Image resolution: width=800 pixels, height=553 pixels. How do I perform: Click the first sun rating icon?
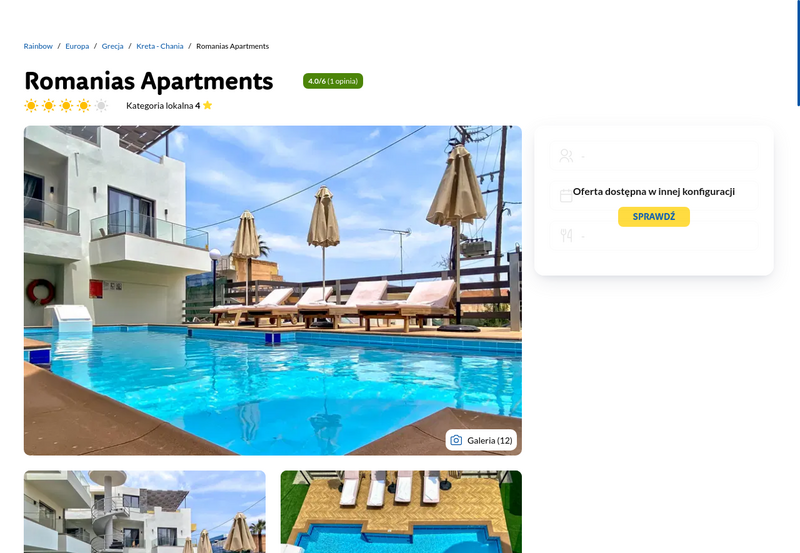click(x=31, y=106)
